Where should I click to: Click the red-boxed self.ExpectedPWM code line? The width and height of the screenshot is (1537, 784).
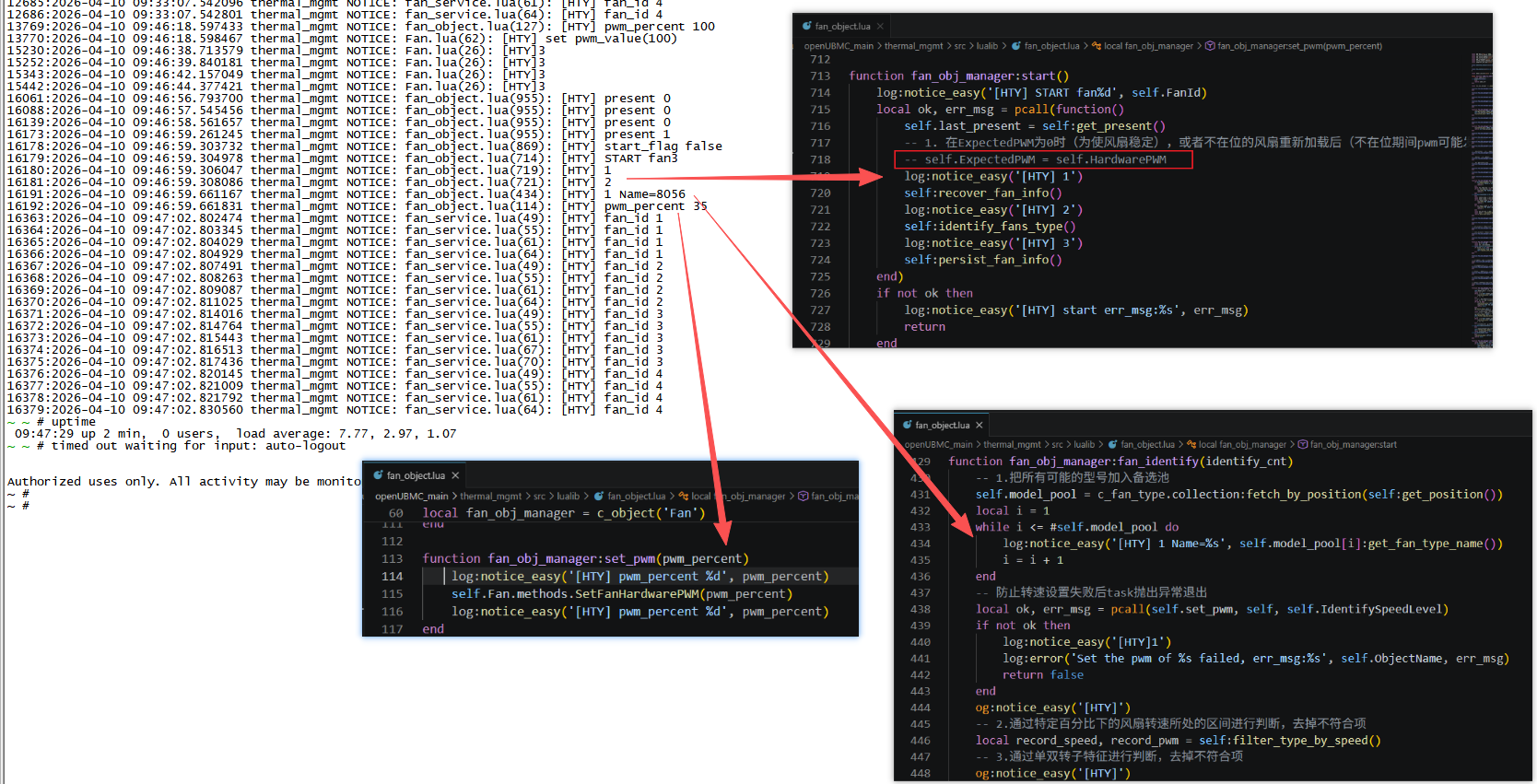[x=1044, y=159]
